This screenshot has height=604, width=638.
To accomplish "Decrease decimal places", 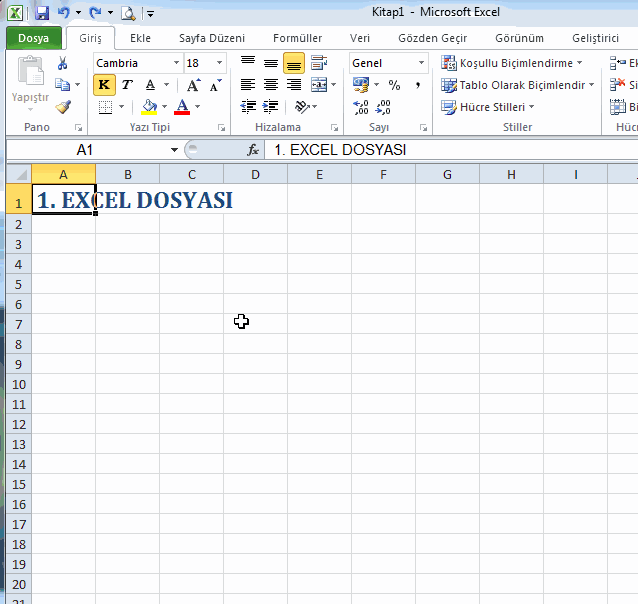I will coord(383,107).
